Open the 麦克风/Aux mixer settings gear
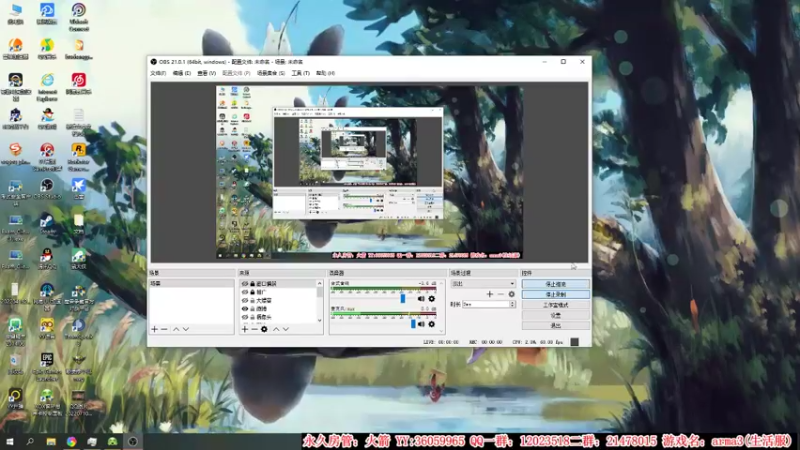Screen dimensions: 800x450 [432, 324]
